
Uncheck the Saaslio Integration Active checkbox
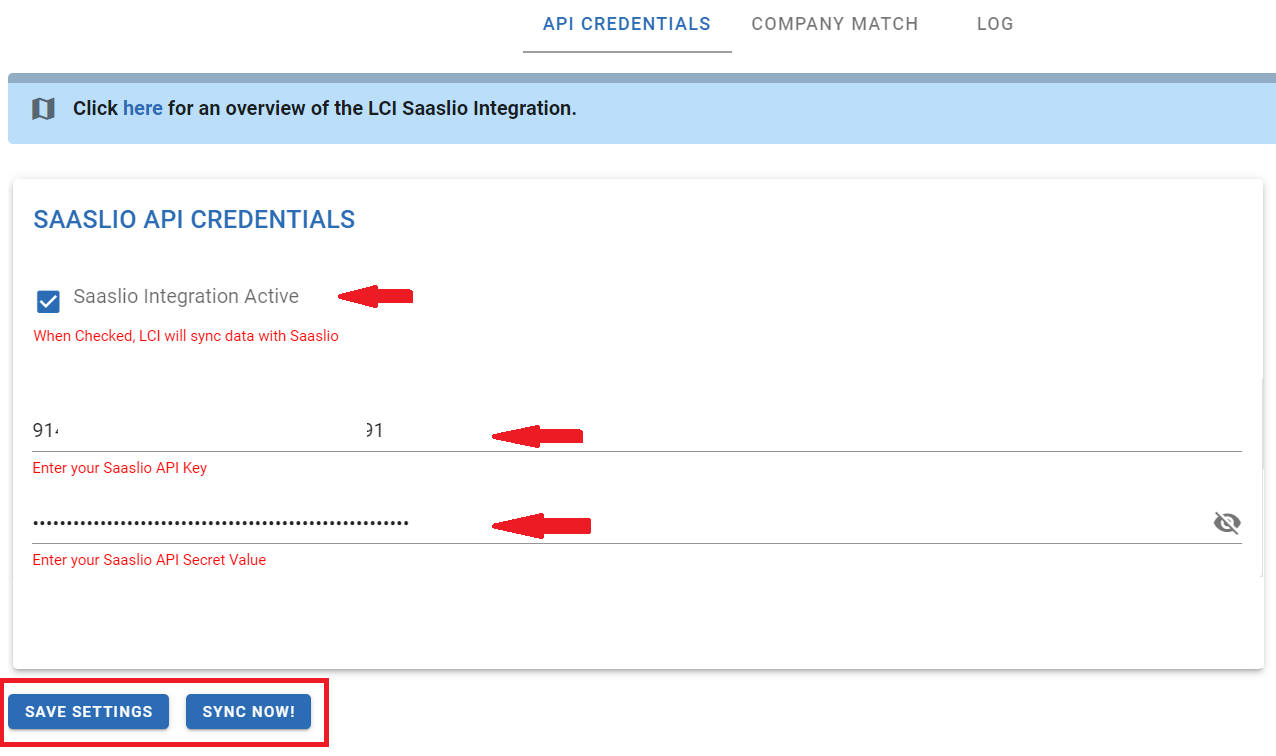click(x=48, y=301)
